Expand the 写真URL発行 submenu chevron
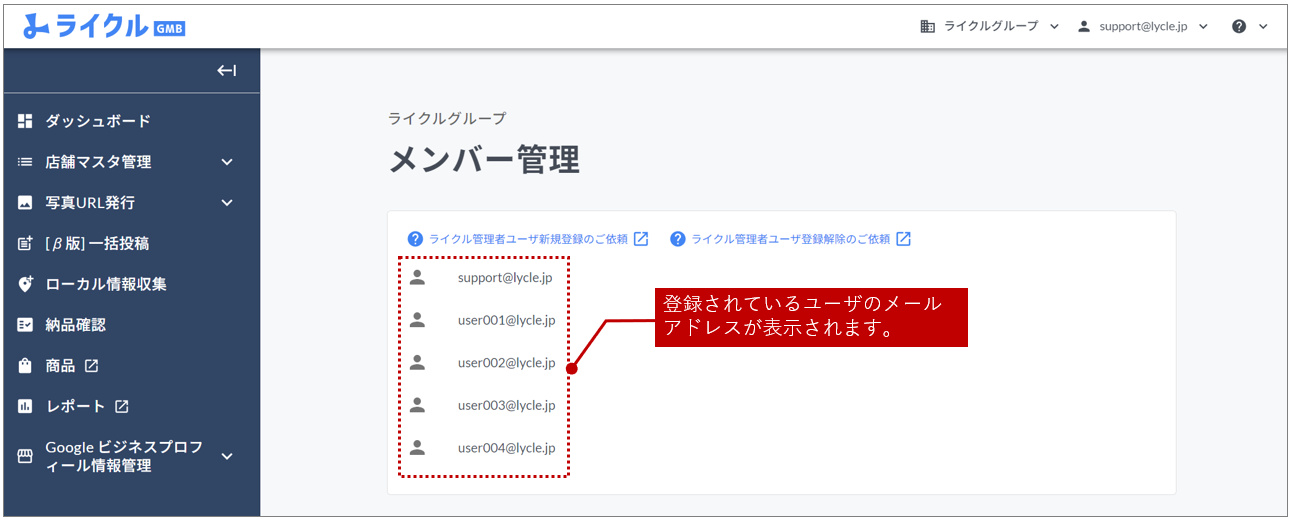The image size is (1294, 522). point(227,203)
